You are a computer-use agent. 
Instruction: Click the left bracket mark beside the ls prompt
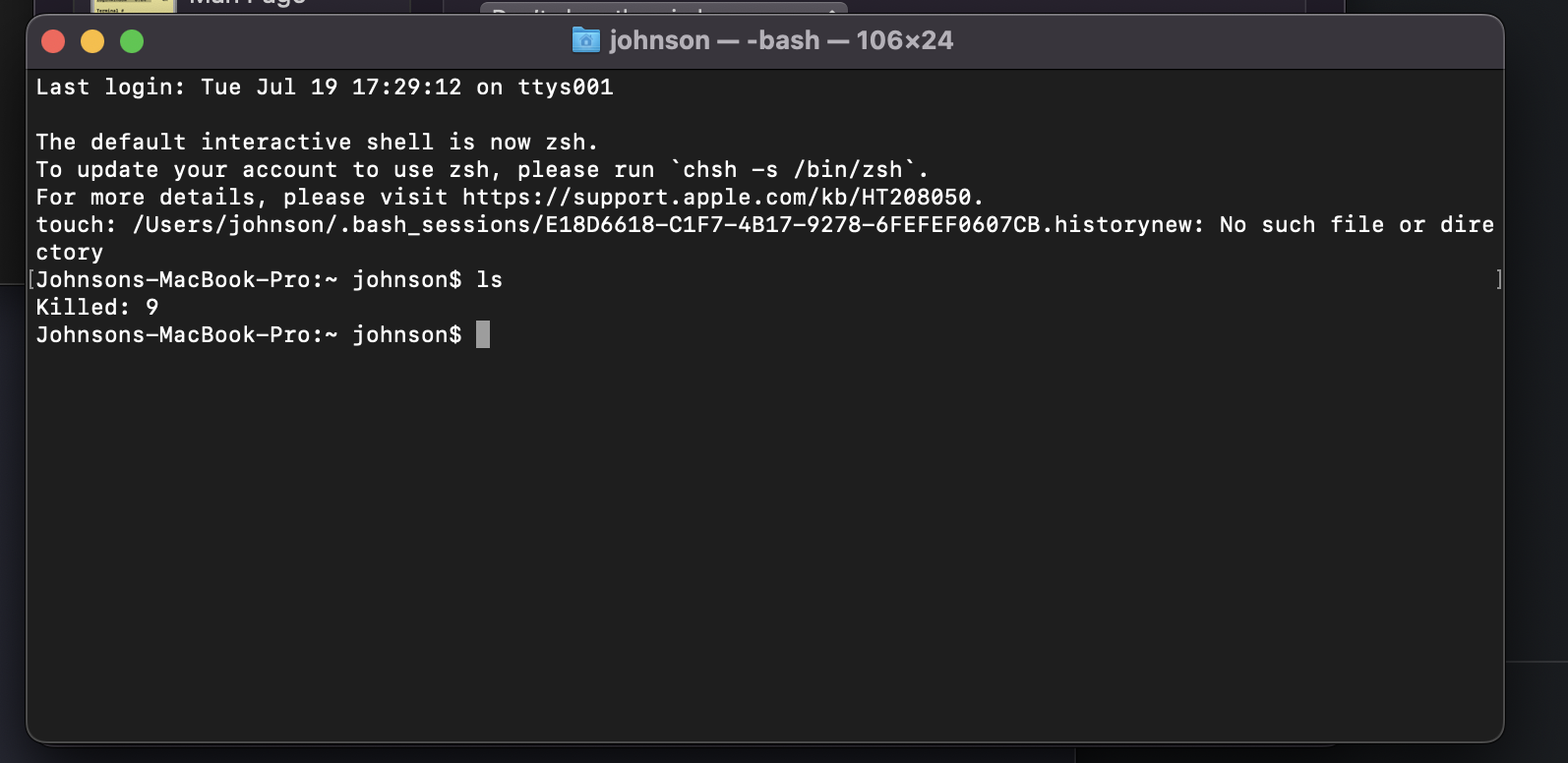coord(32,279)
